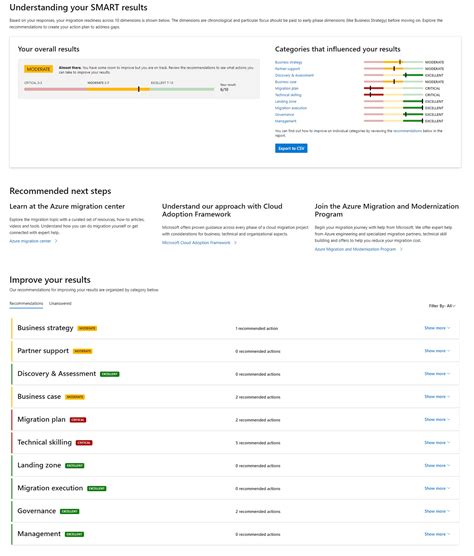This screenshot has height=556, width=474.
Task: Click the 'Improve your results' heading
Action: click(x=50, y=280)
